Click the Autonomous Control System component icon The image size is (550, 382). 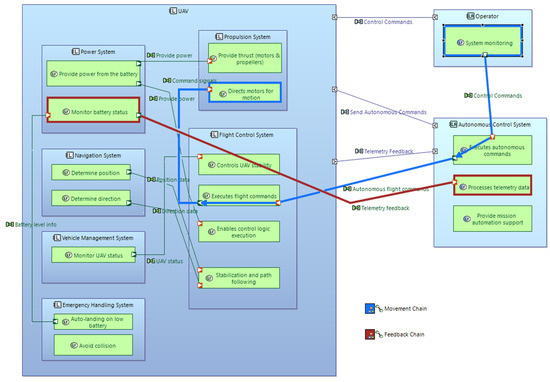click(x=453, y=125)
